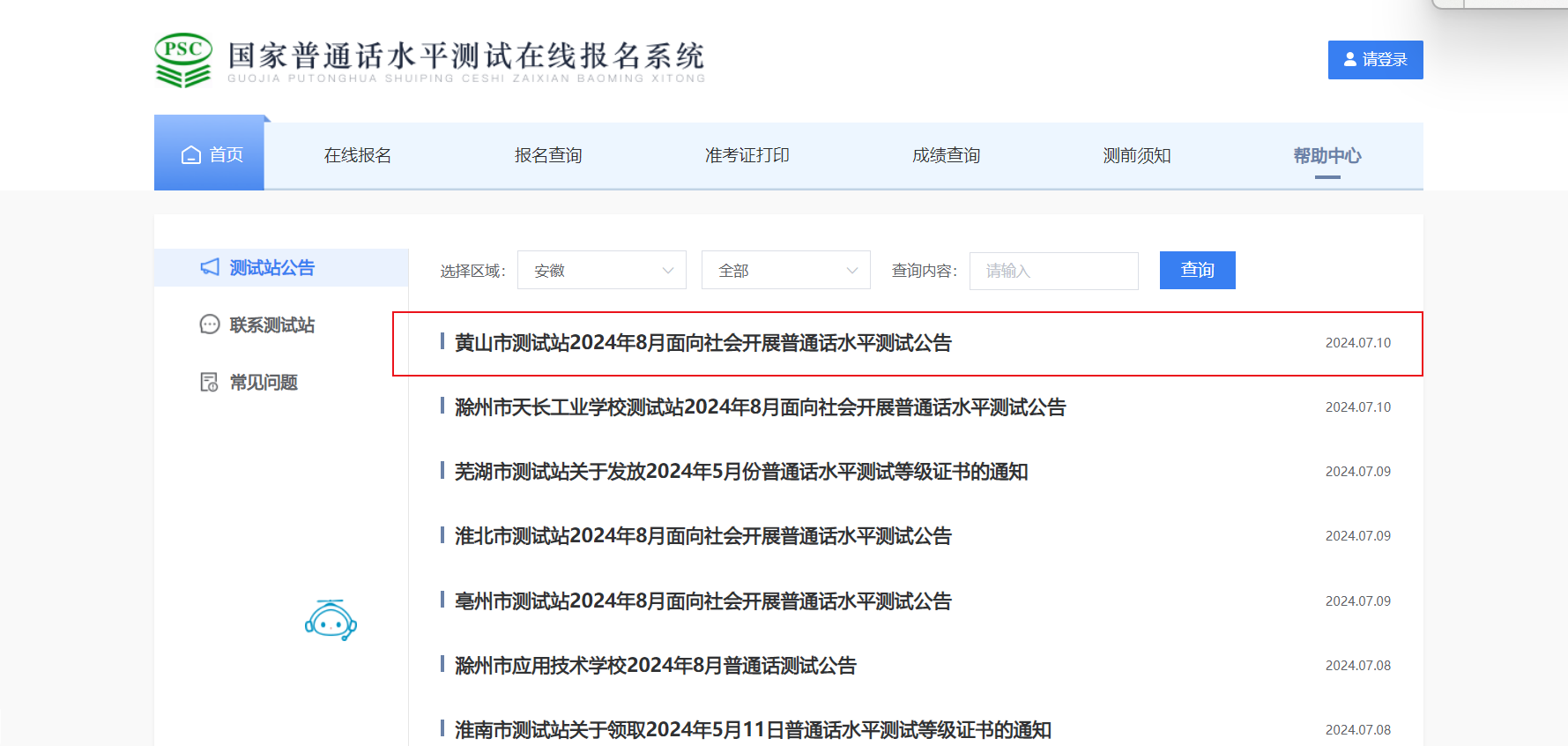The width and height of the screenshot is (1568, 746).
Task: Open the robot assistant chat icon
Action: [331, 621]
